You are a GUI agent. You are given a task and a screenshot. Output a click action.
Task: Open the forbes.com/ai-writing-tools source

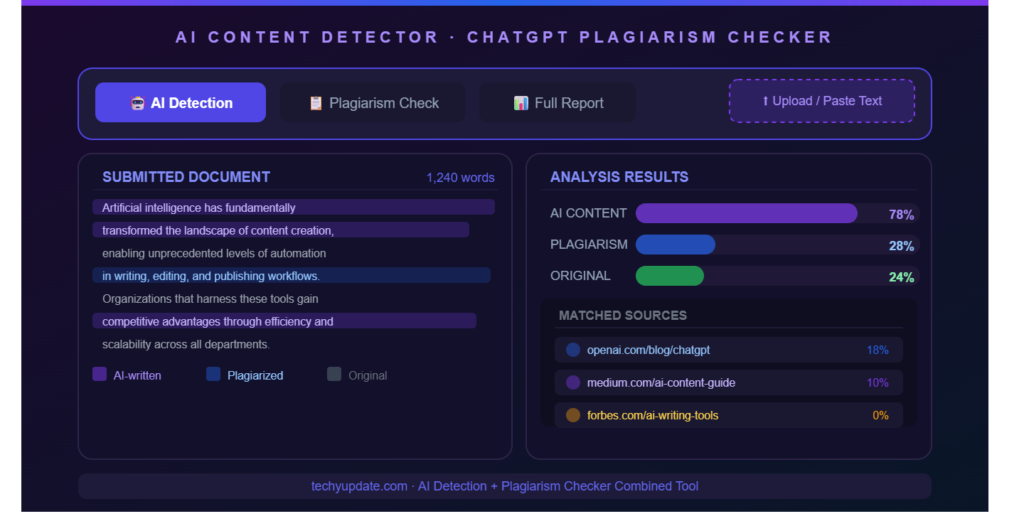click(x=729, y=416)
